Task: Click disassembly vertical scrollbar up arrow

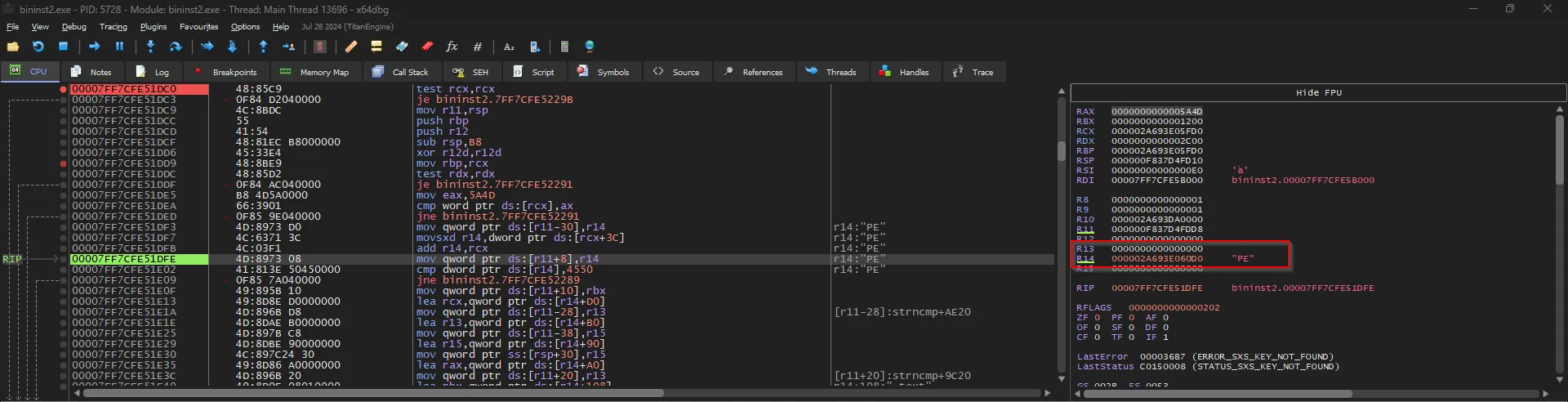Action: pos(1062,91)
